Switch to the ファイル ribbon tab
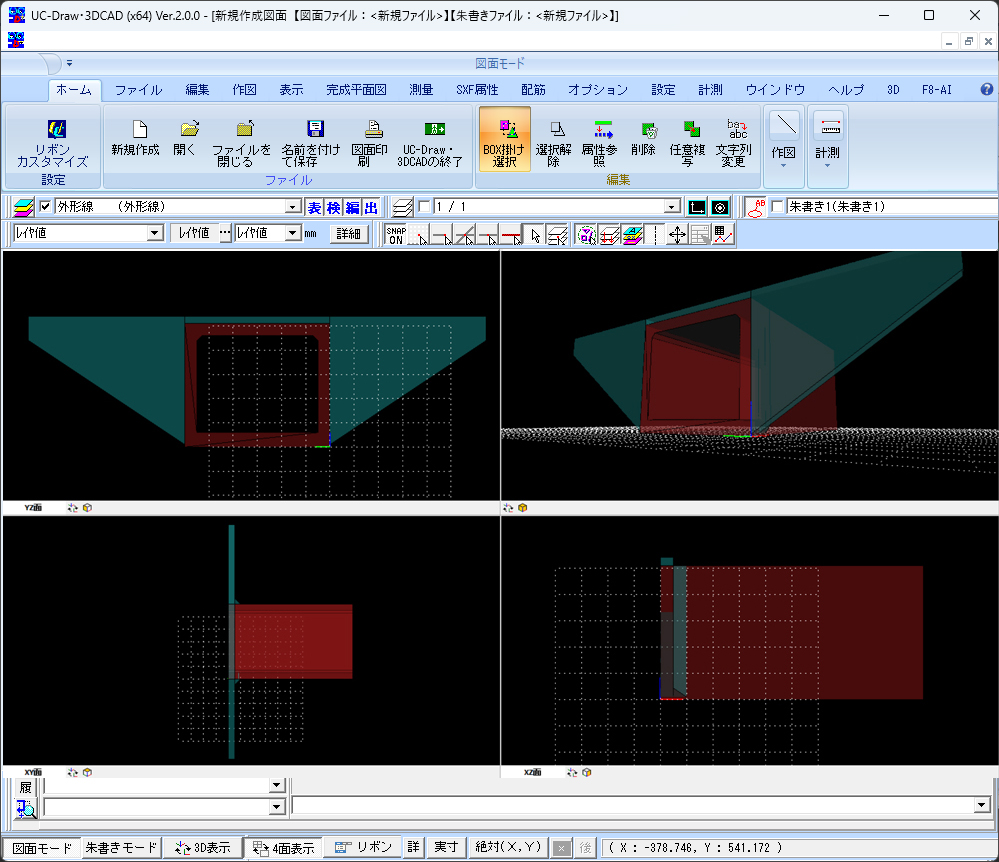This screenshot has height=862, width=999. pos(138,90)
